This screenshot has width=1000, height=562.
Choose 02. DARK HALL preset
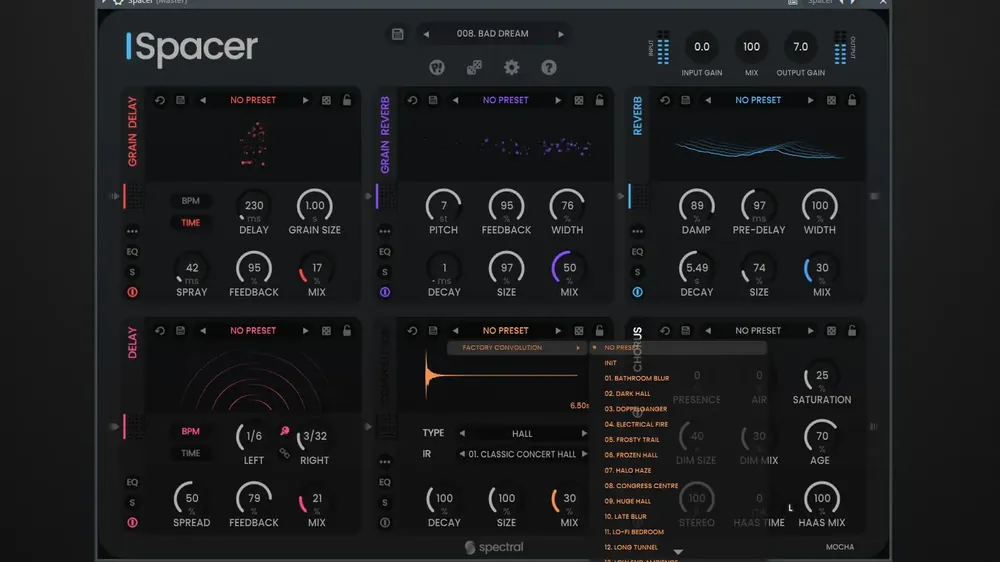coord(627,394)
